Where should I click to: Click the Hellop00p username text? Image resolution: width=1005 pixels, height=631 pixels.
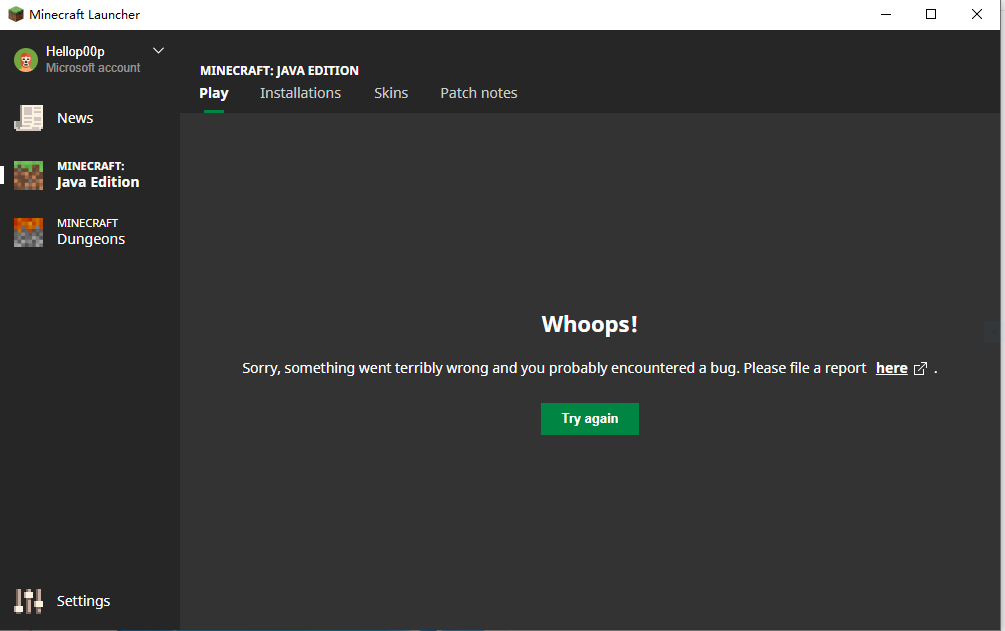click(x=75, y=51)
